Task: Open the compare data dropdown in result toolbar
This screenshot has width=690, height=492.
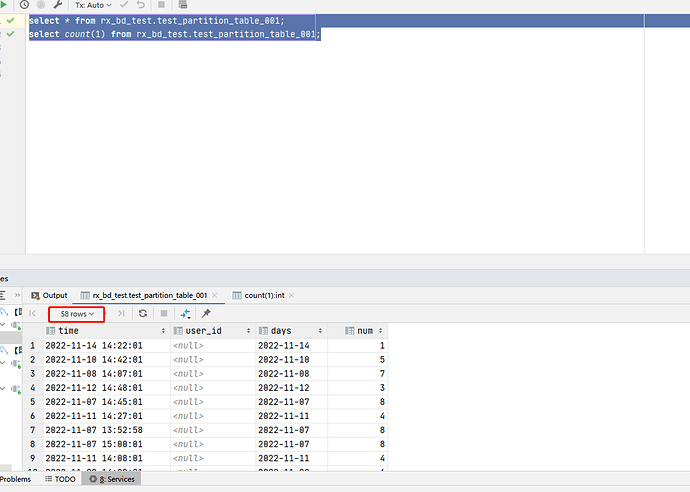Action: click(186, 314)
